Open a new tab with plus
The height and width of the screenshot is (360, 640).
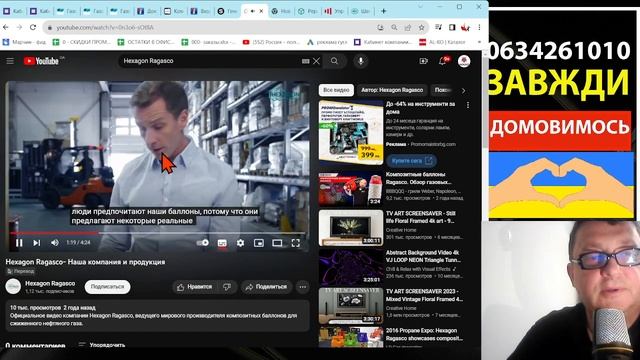pos(383,11)
